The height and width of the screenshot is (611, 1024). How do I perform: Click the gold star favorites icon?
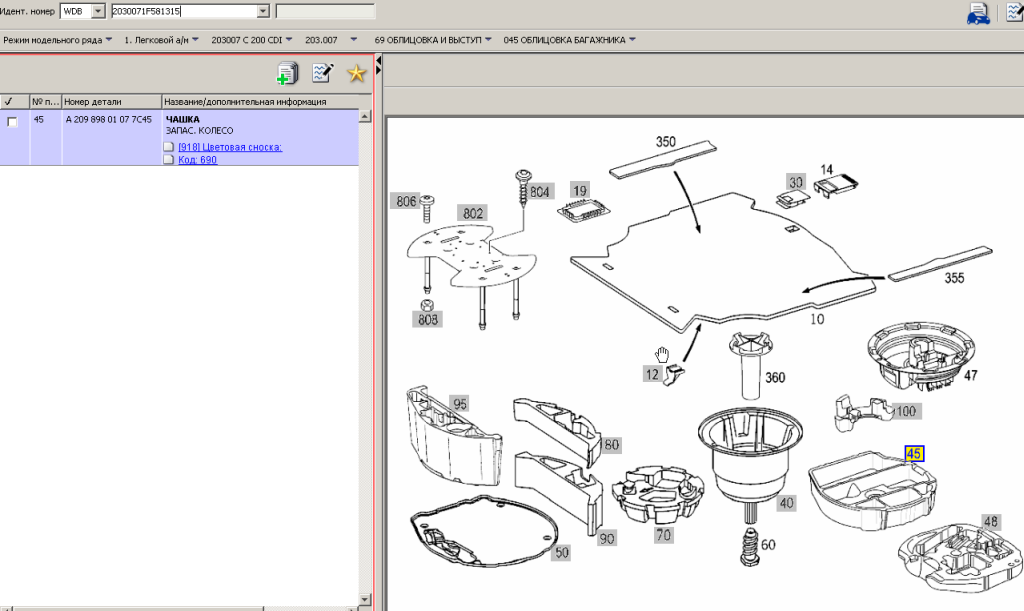[x=355, y=73]
